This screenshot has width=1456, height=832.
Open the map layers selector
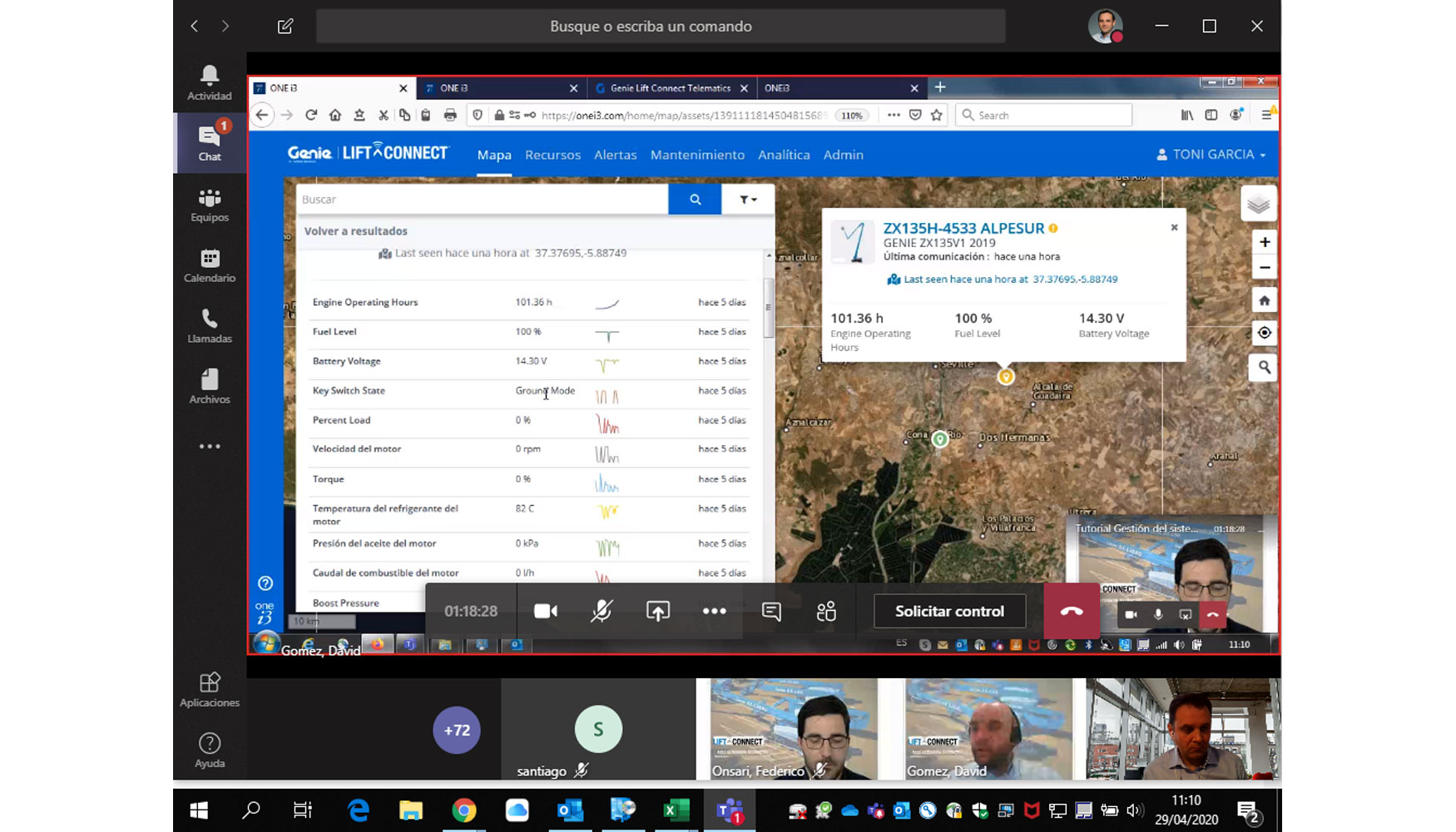click(x=1258, y=204)
